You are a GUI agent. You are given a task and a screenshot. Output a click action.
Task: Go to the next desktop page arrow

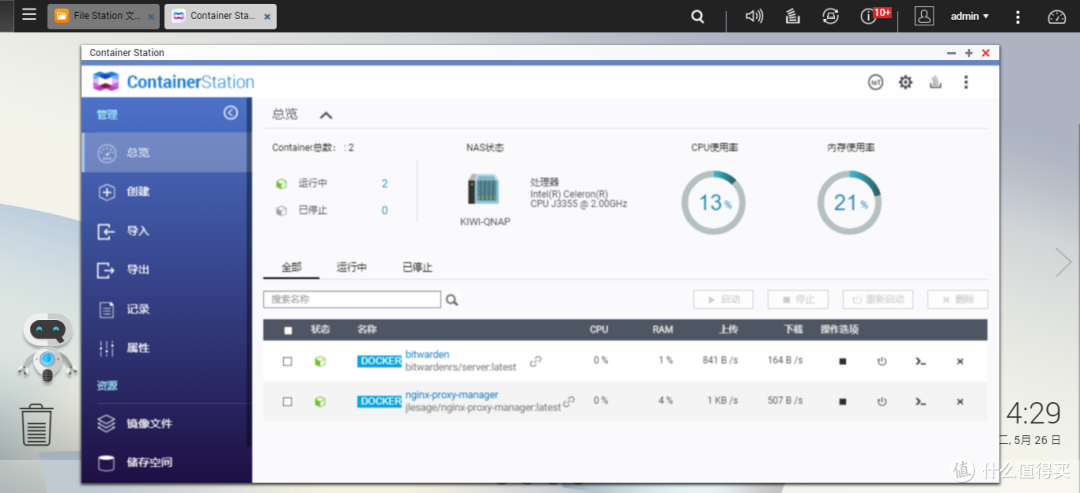pyautogui.click(x=1063, y=262)
